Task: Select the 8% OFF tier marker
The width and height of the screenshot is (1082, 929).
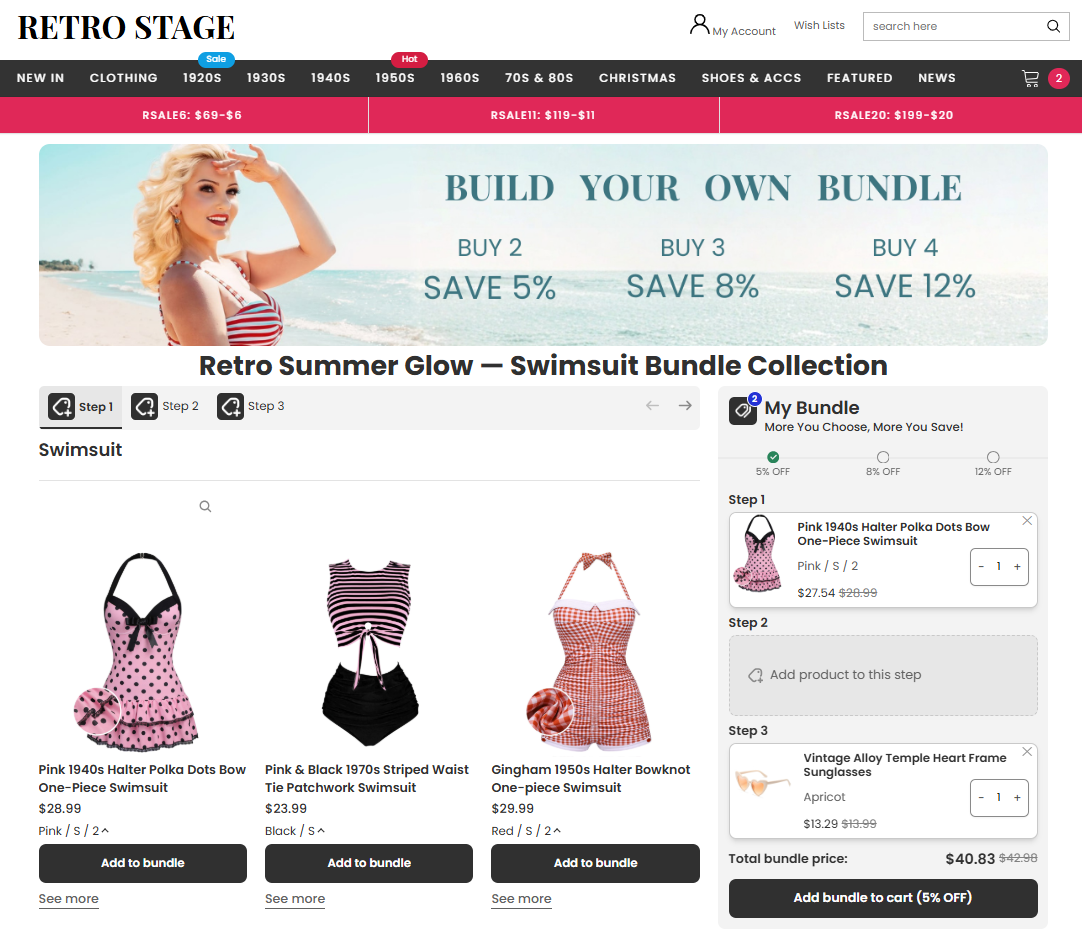Action: tap(883, 457)
